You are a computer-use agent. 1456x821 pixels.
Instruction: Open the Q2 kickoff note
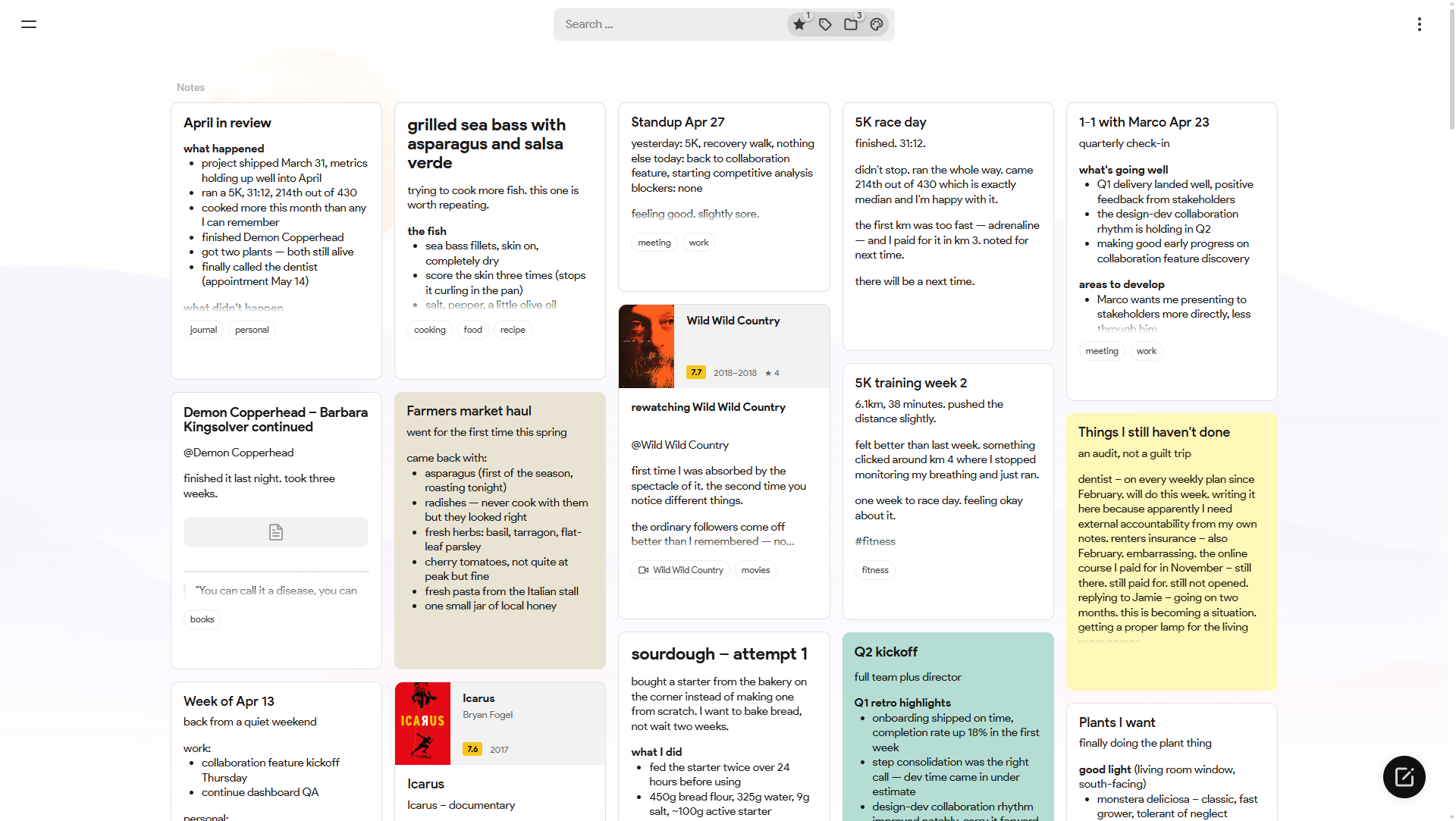click(x=948, y=726)
